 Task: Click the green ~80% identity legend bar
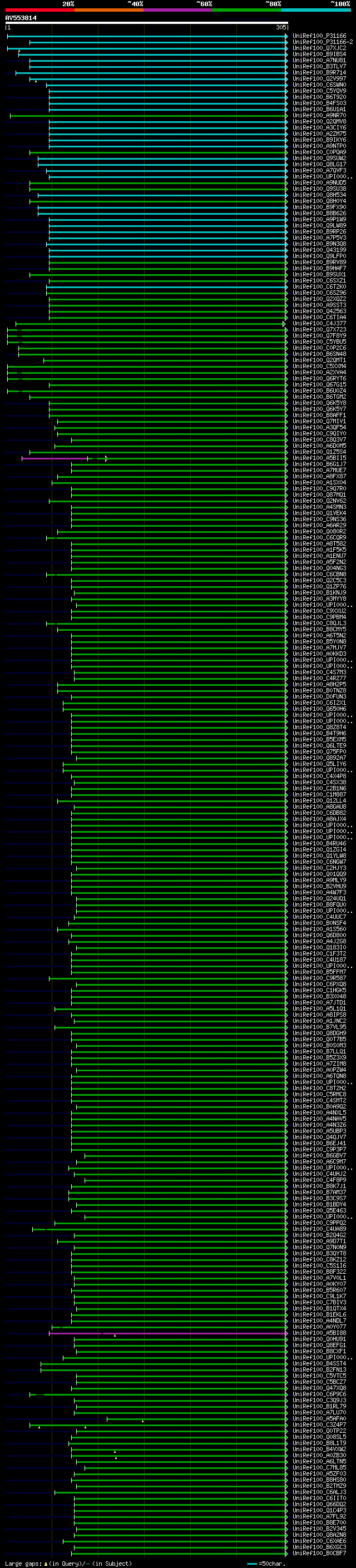tap(246, 10)
